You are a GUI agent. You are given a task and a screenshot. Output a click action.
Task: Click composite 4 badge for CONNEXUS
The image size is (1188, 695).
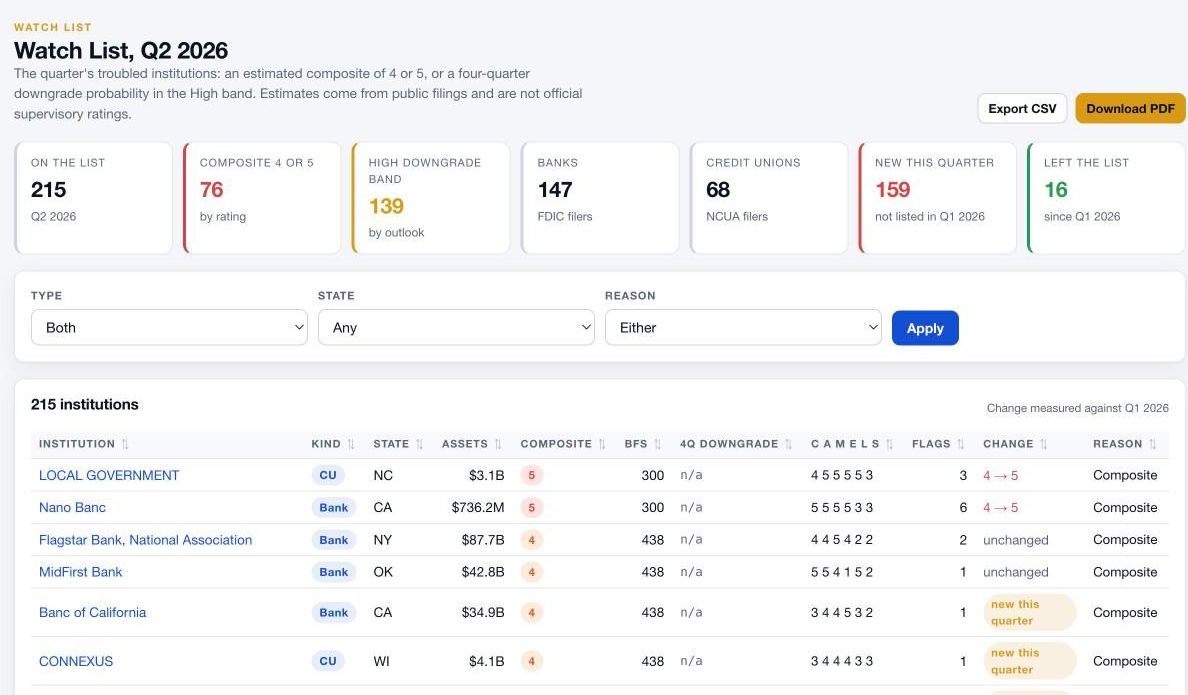531,661
